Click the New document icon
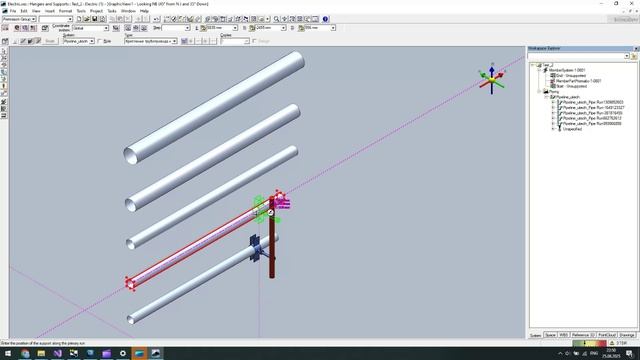640x360 pixels. point(79,19)
